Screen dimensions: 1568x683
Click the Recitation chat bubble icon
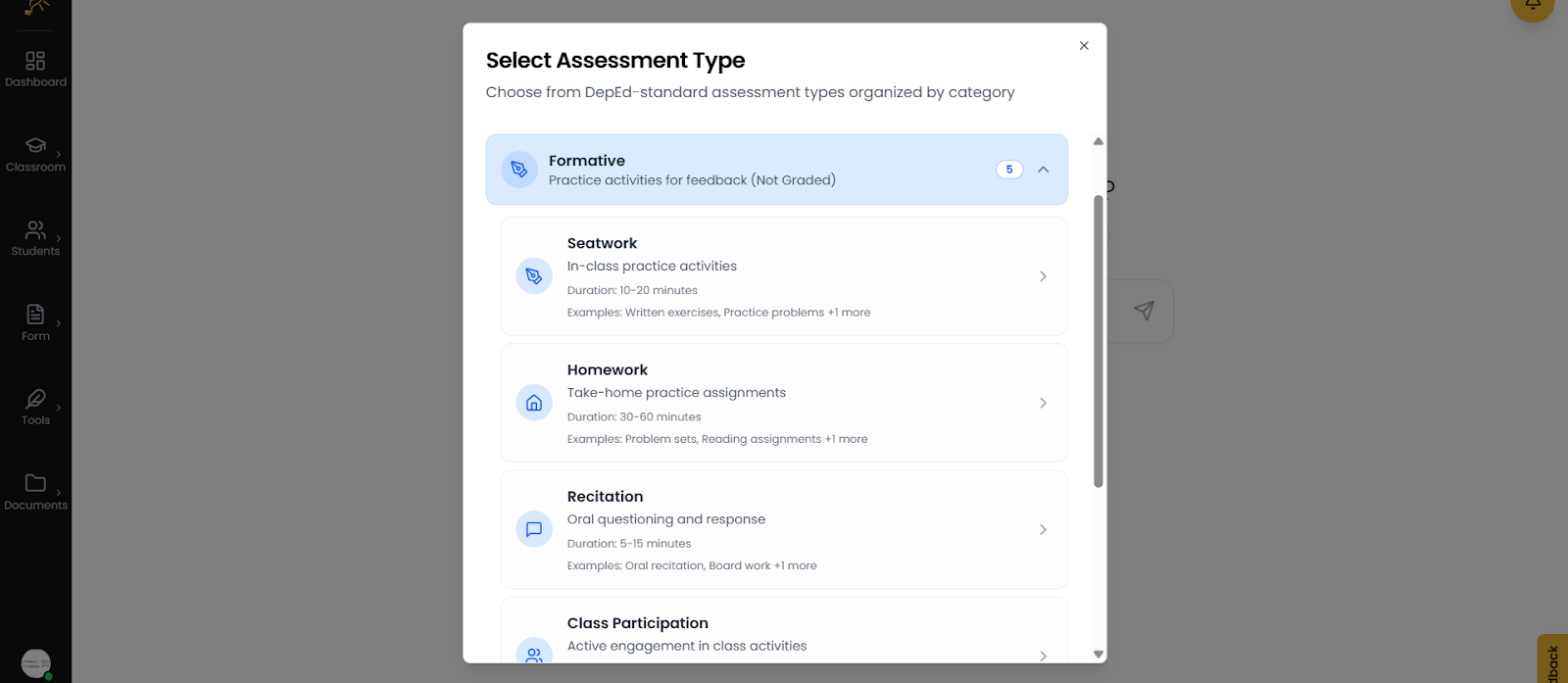point(534,529)
